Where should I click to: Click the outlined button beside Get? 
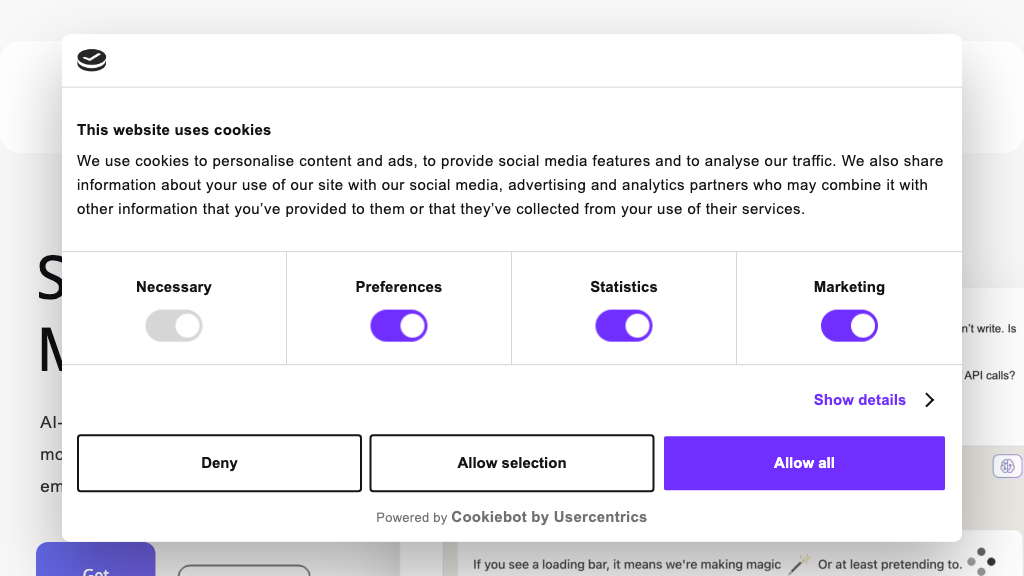(244, 570)
